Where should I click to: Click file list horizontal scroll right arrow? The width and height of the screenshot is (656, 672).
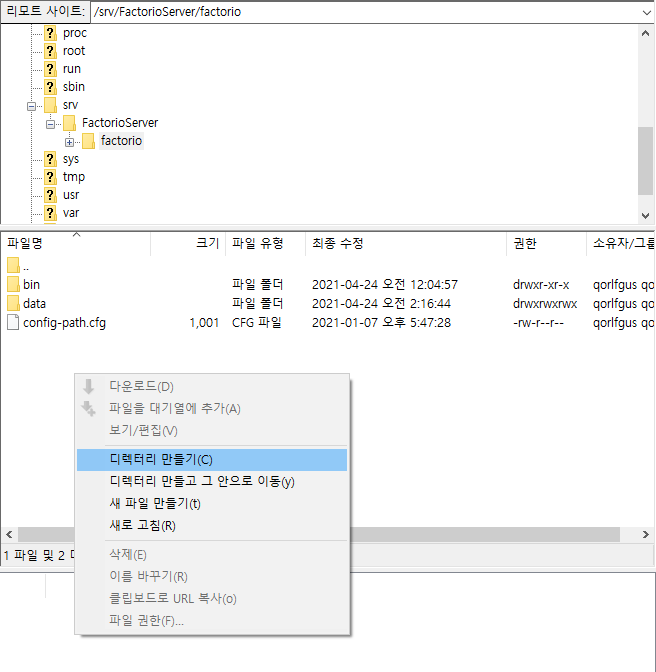[645, 534]
